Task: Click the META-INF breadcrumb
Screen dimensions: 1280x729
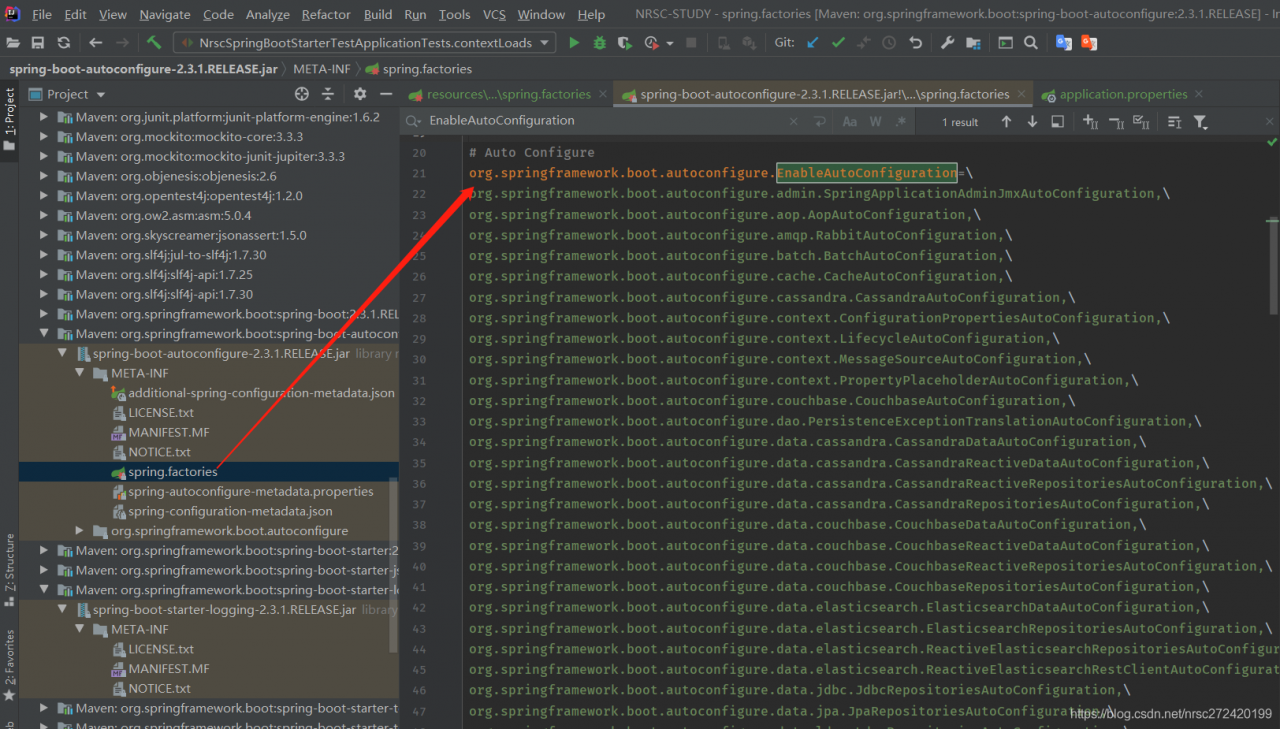Action: coord(324,69)
